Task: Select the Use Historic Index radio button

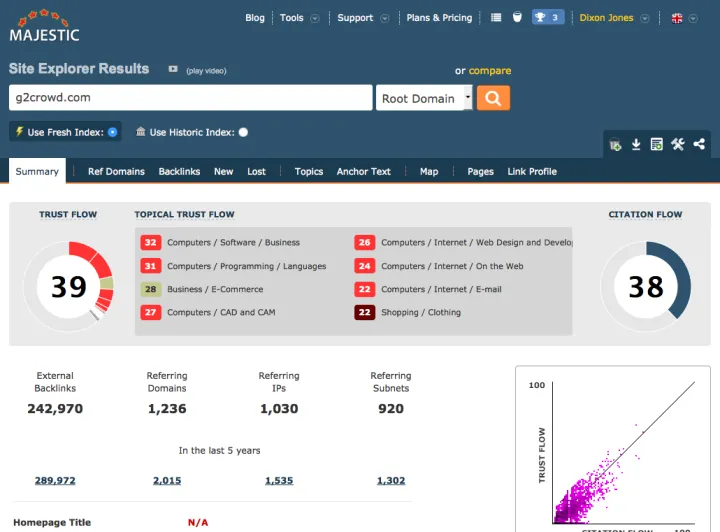Action: click(243, 132)
